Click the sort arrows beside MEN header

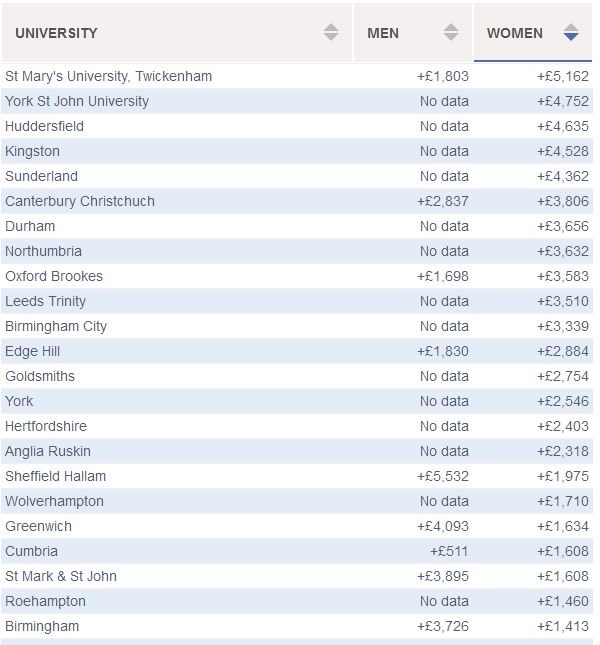(x=451, y=33)
